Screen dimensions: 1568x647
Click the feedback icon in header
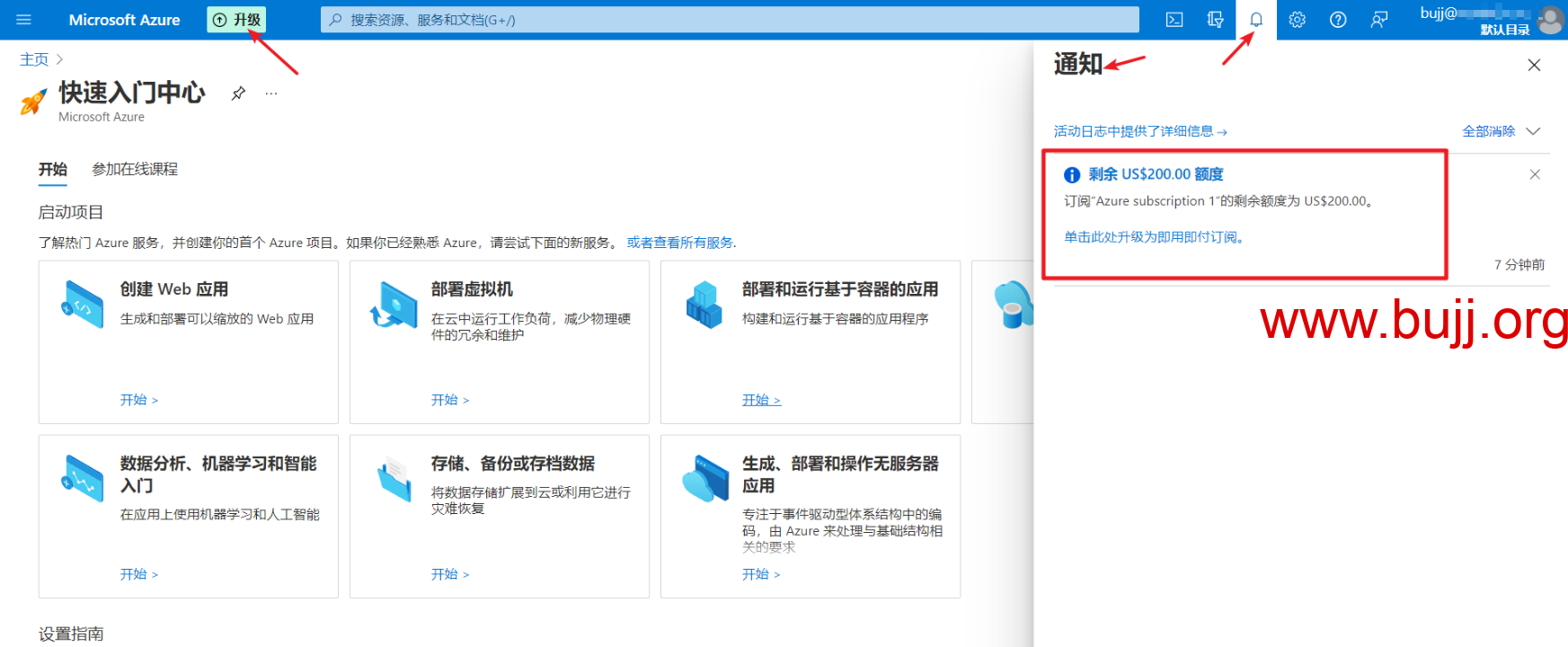point(1378,20)
